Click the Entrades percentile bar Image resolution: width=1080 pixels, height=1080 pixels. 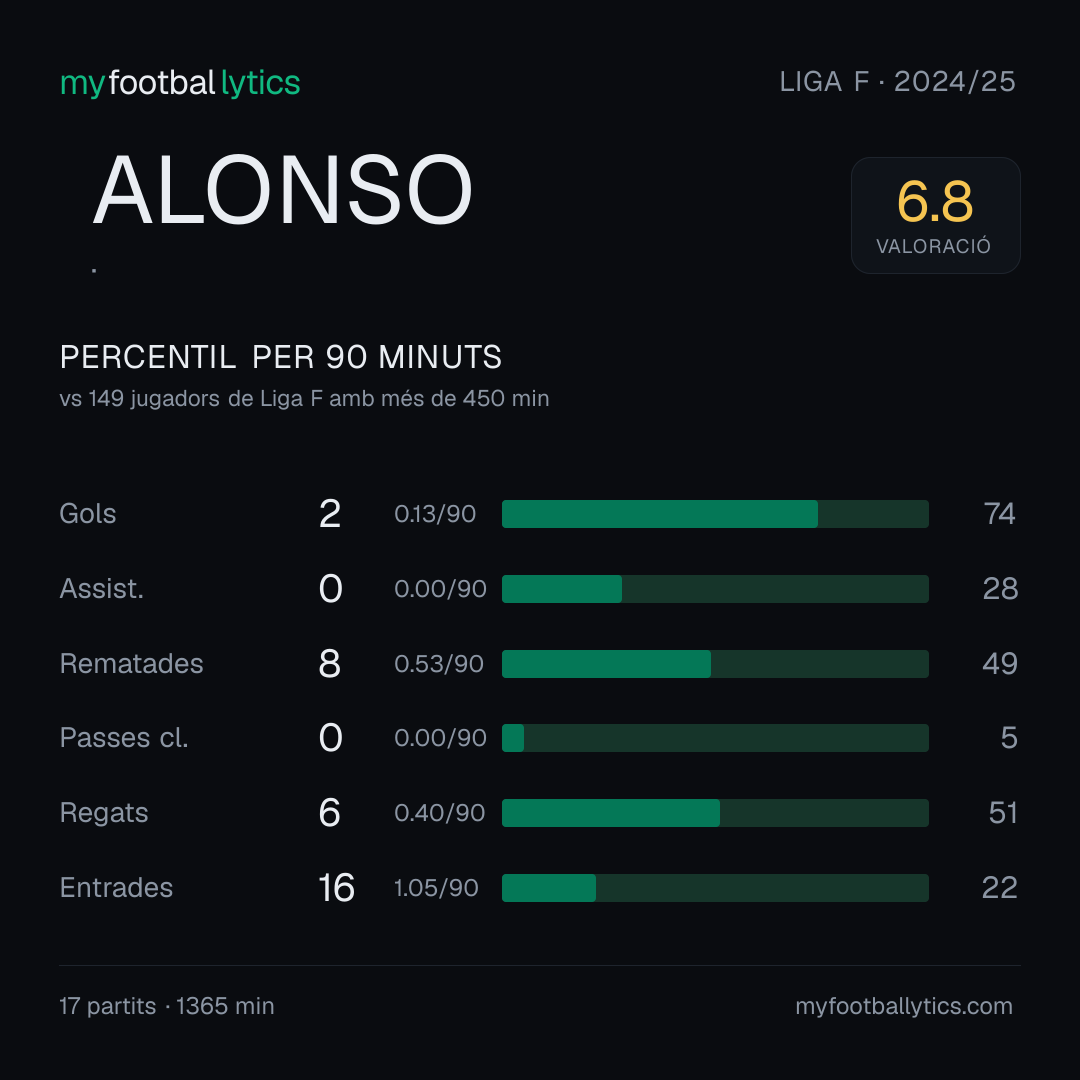(x=715, y=888)
